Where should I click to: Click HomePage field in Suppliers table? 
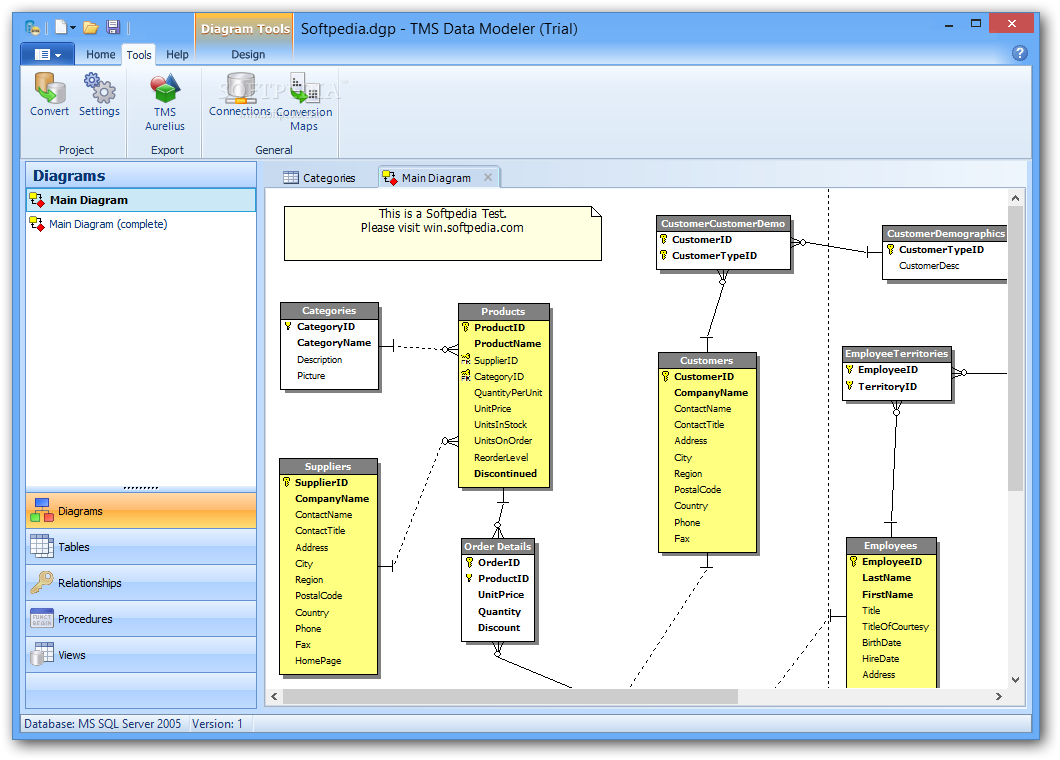[318, 661]
